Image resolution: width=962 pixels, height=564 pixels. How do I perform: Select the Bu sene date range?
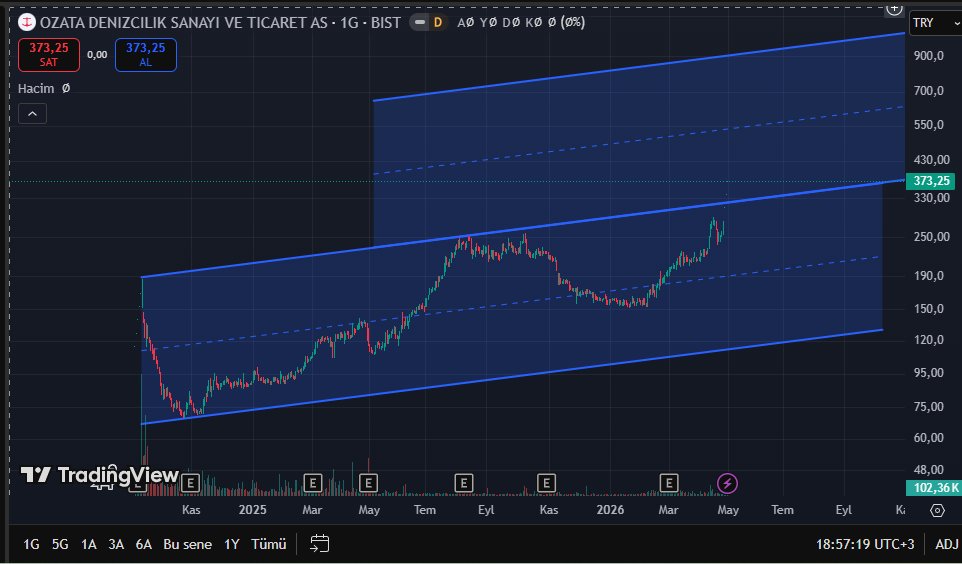coord(188,544)
